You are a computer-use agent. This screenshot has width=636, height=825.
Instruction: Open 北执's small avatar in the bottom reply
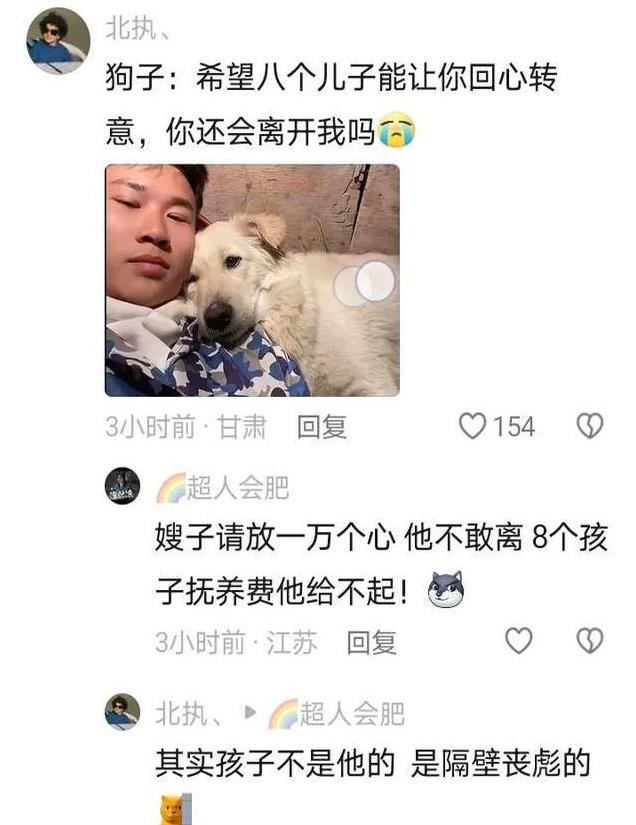[x=123, y=712]
